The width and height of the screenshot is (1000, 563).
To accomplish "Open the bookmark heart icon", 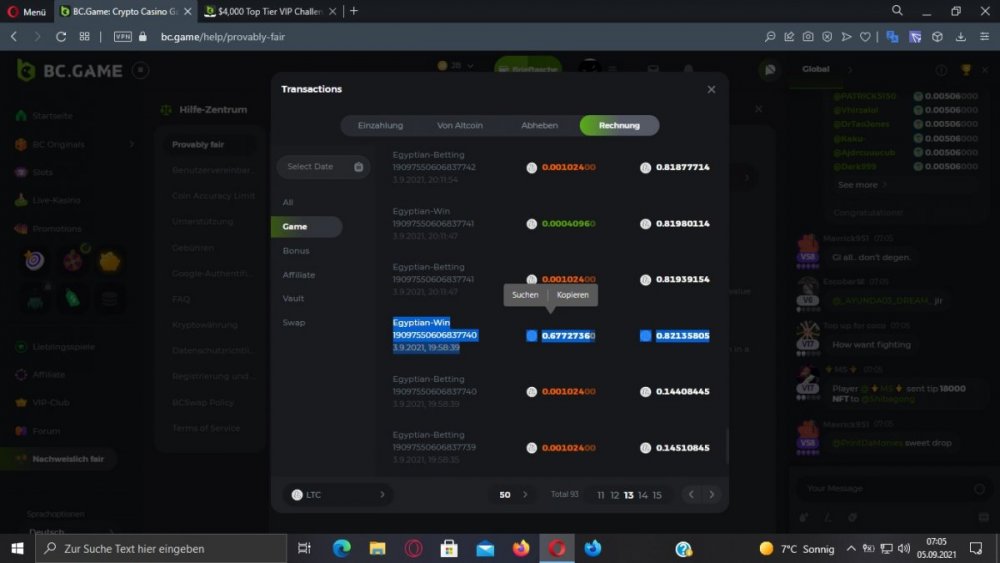I will coord(864,36).
